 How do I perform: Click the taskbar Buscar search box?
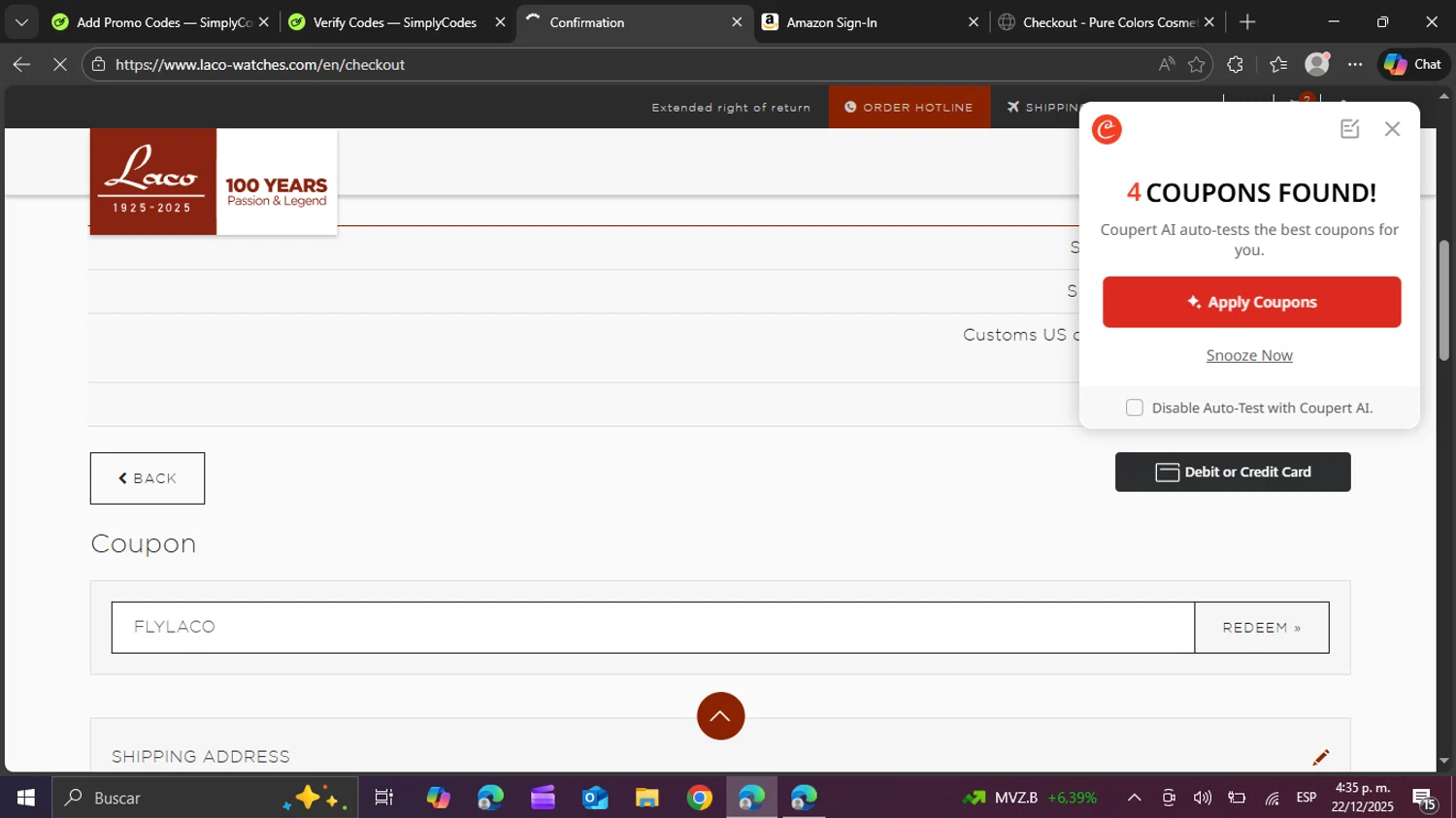[205, 798]
